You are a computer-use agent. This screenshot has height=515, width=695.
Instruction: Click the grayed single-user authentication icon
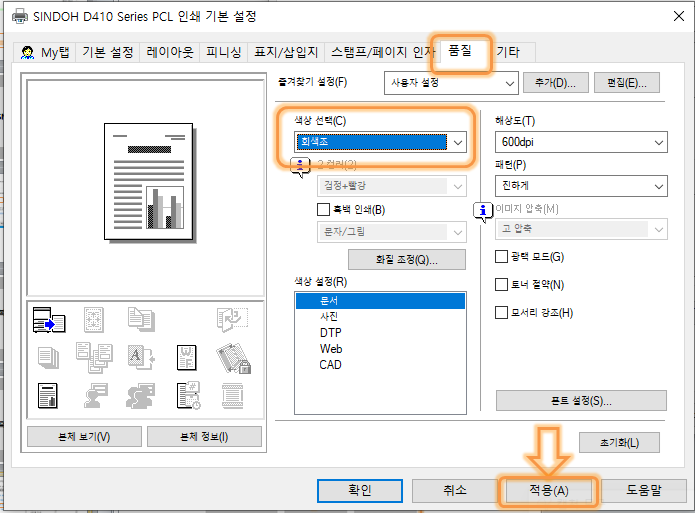pos(95,395)
